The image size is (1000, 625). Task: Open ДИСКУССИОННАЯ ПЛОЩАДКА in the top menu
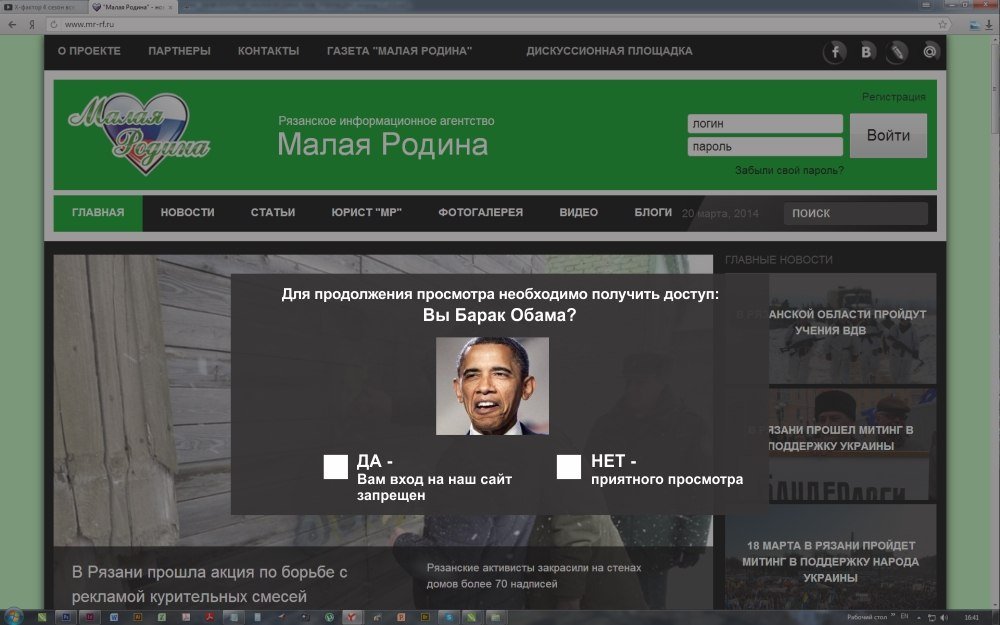(609, 51)
